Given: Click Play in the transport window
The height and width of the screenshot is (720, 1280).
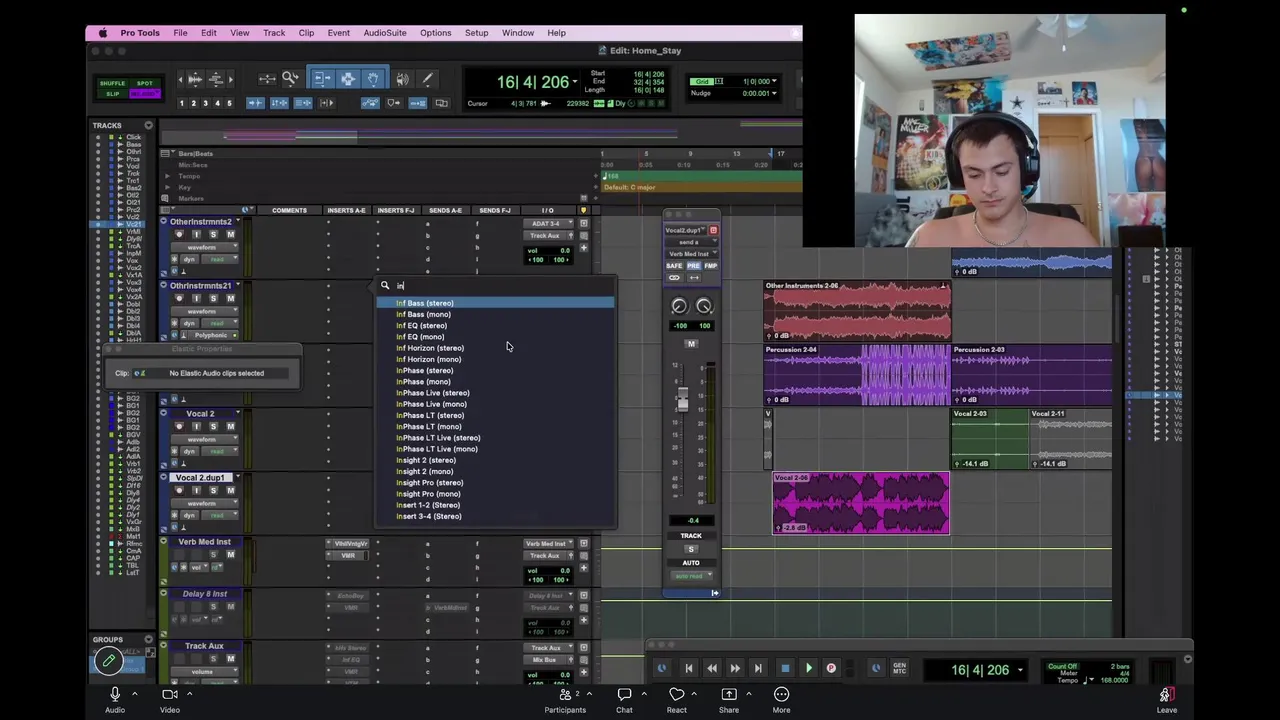Looking at the screenshot, I should click(808, 669).
